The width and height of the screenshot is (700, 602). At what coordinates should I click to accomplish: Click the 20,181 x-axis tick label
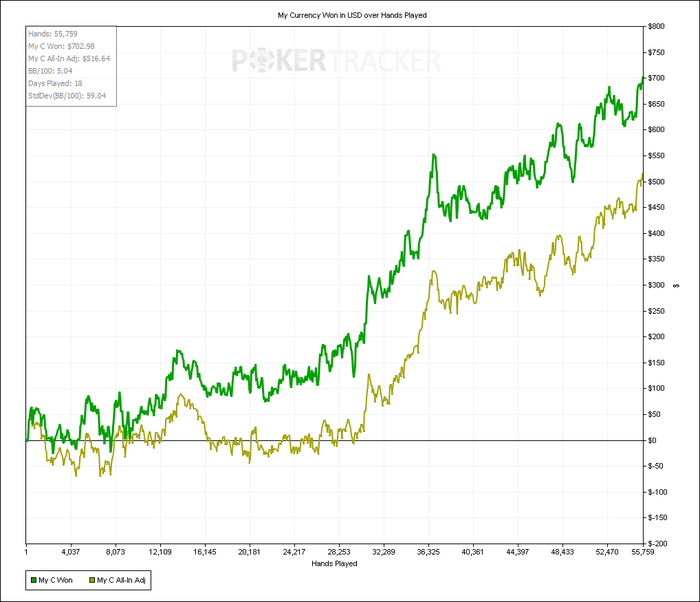[249, 552]
